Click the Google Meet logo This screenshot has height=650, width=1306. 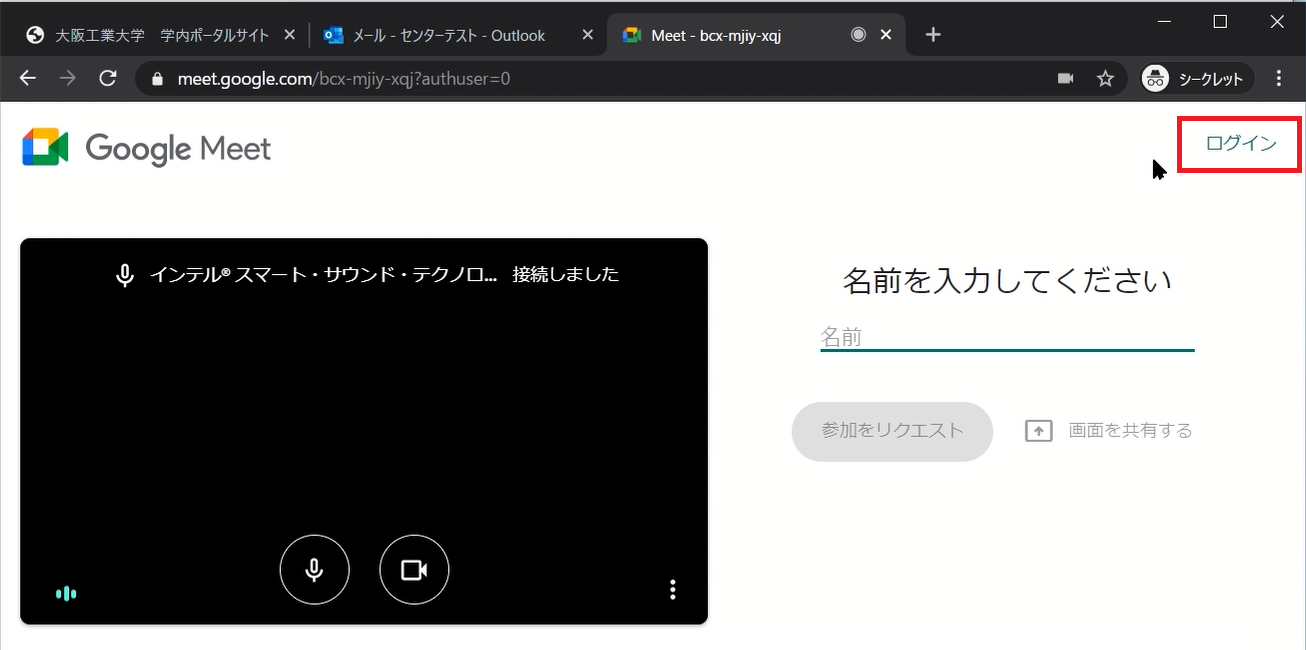pyautogui.click(x=147, y=148)
